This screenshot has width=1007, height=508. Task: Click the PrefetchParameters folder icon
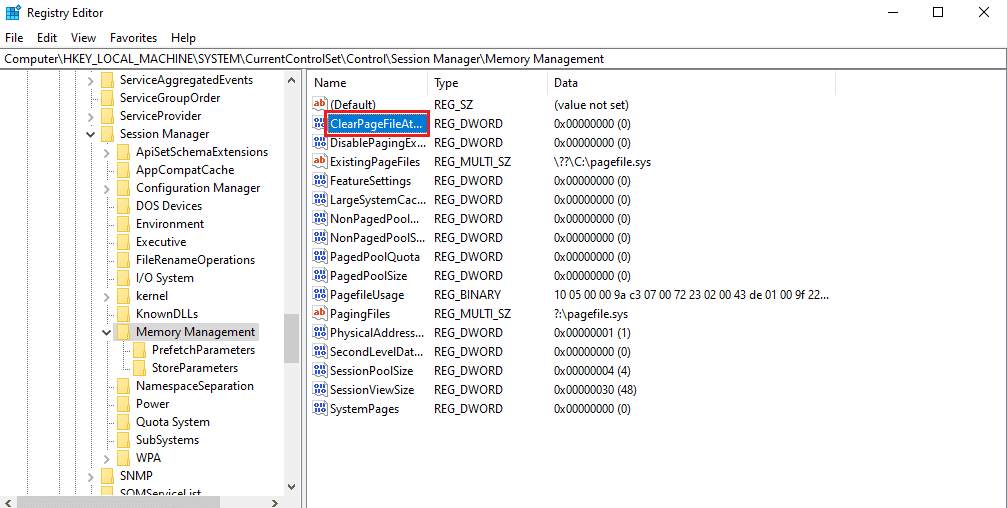139,350
